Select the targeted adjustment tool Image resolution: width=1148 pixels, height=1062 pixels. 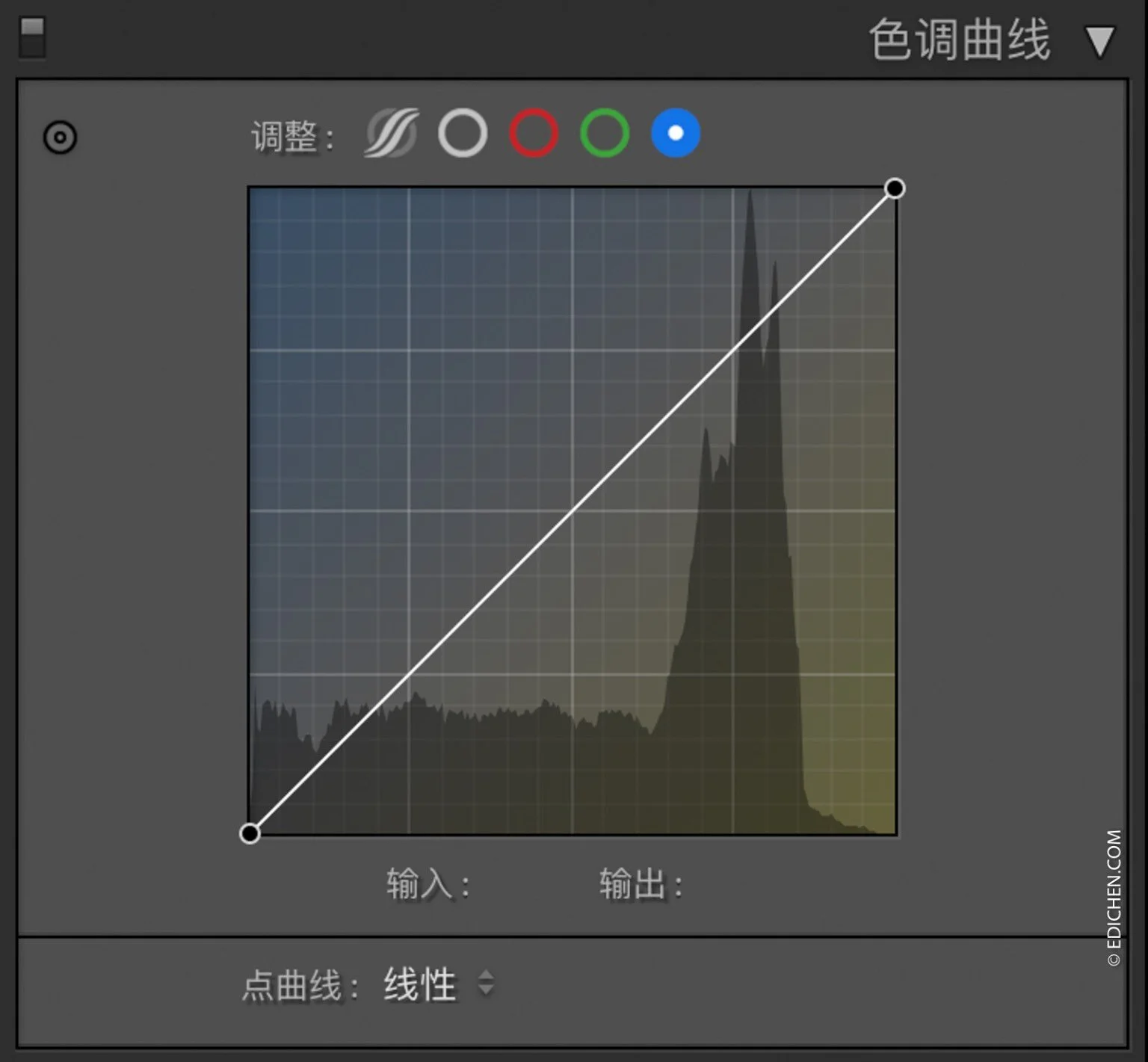(x=60, y=137)
